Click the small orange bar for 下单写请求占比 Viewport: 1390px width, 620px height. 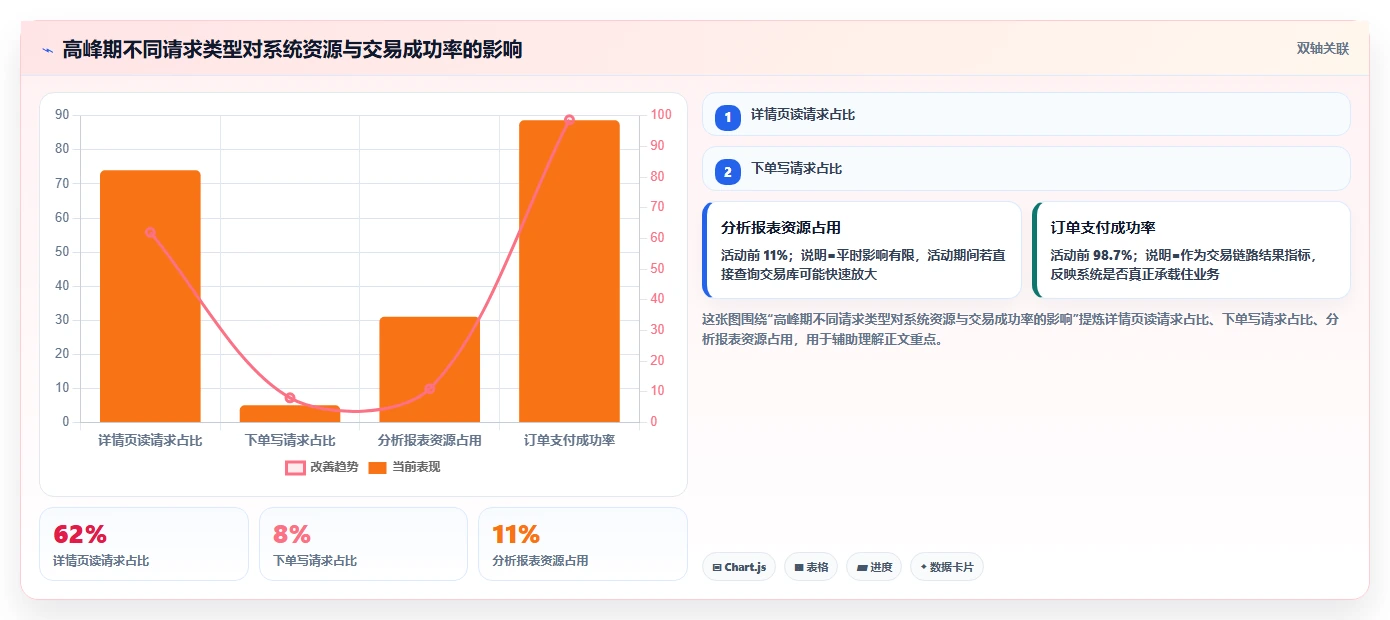click(290, 413)
